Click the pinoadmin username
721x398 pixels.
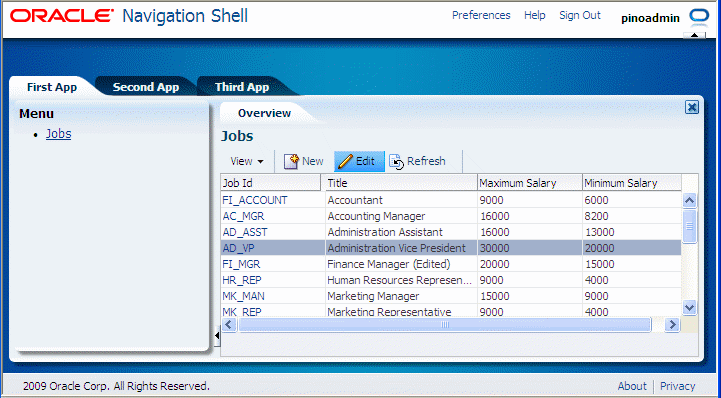(650, 18)
